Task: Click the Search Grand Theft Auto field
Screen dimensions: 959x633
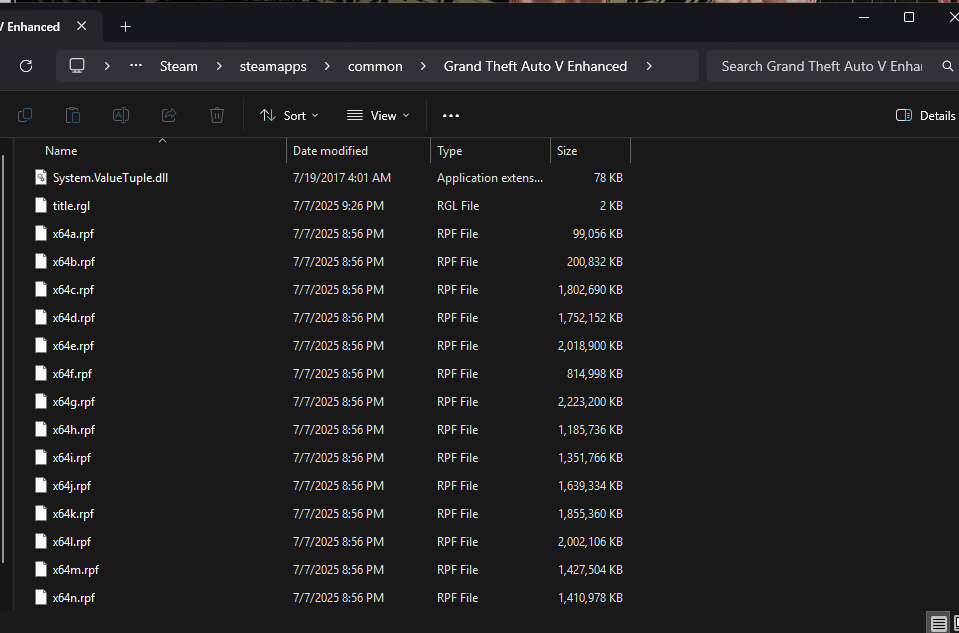Action: 820,66
